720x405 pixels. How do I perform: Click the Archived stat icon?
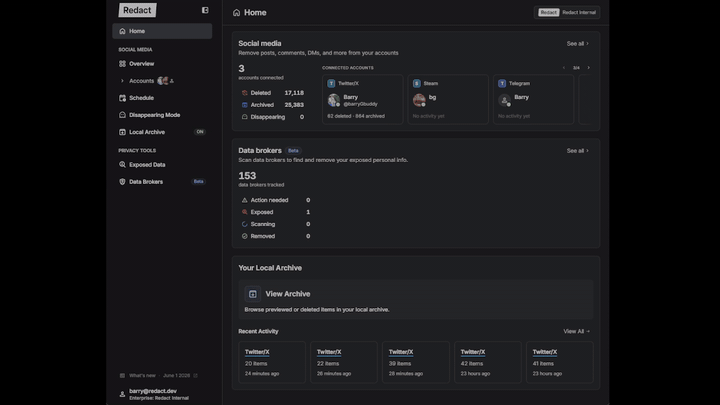[245, 105]
